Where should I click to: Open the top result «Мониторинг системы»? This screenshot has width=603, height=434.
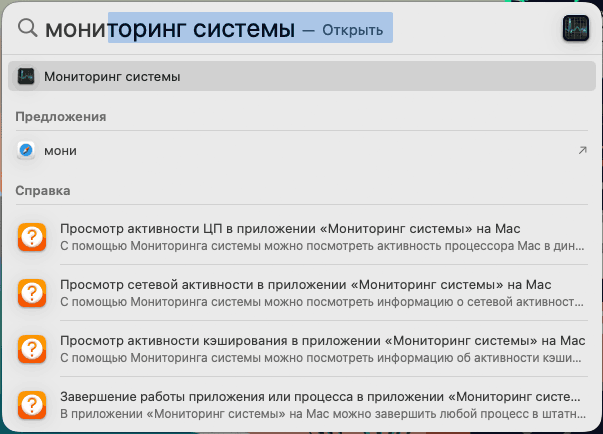point(302,76)
